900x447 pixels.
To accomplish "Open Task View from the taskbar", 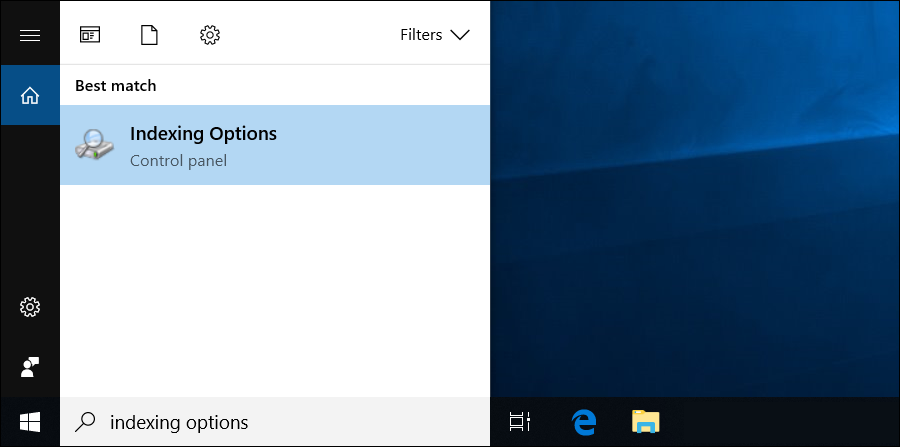I will tap(519, 422).
